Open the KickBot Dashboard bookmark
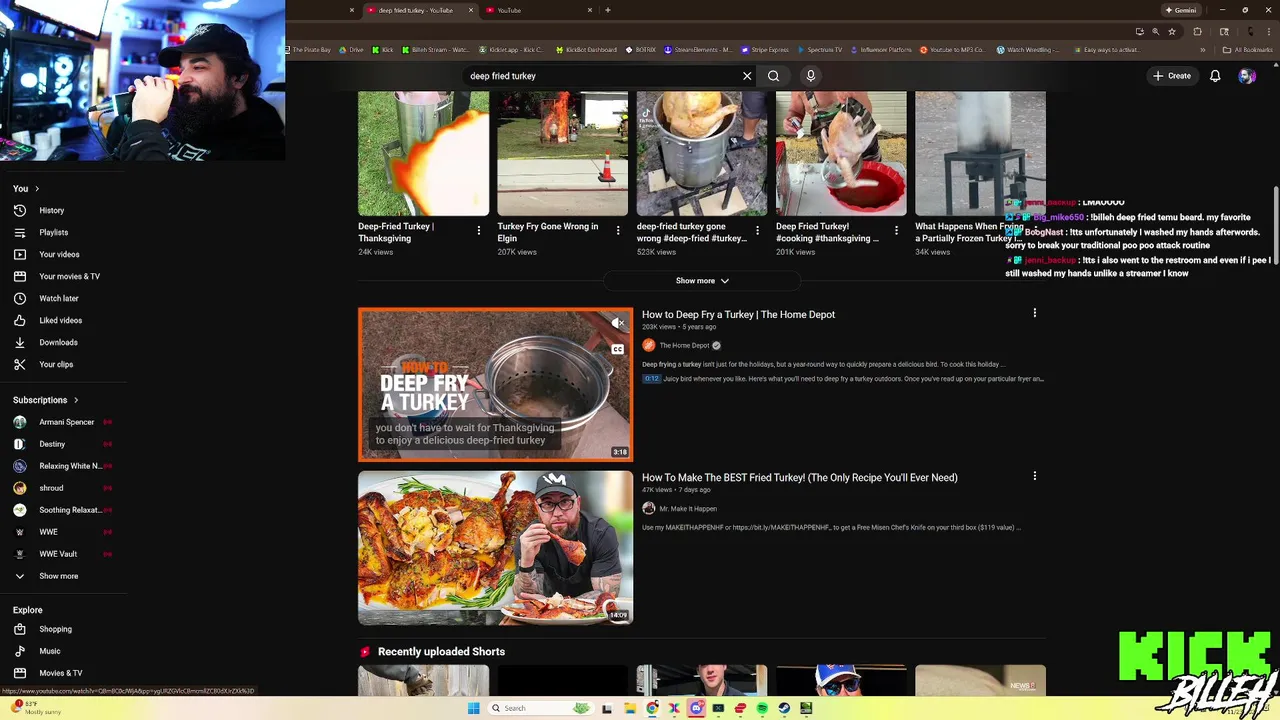This screenshot has width=1280, height=720. click(x=584, y=50)
